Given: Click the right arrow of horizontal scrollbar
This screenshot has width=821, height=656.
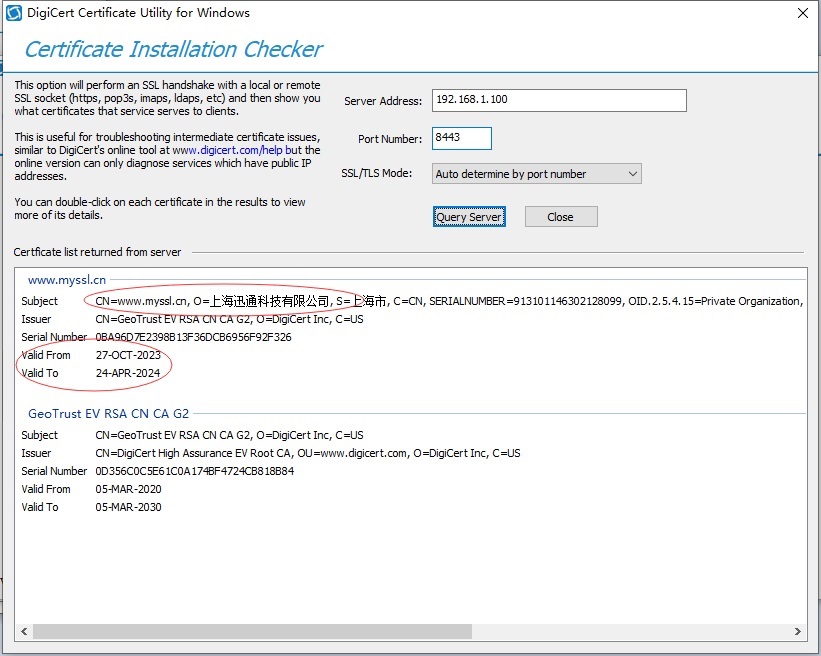Looking at the screenshot, I should click(797, 631).
